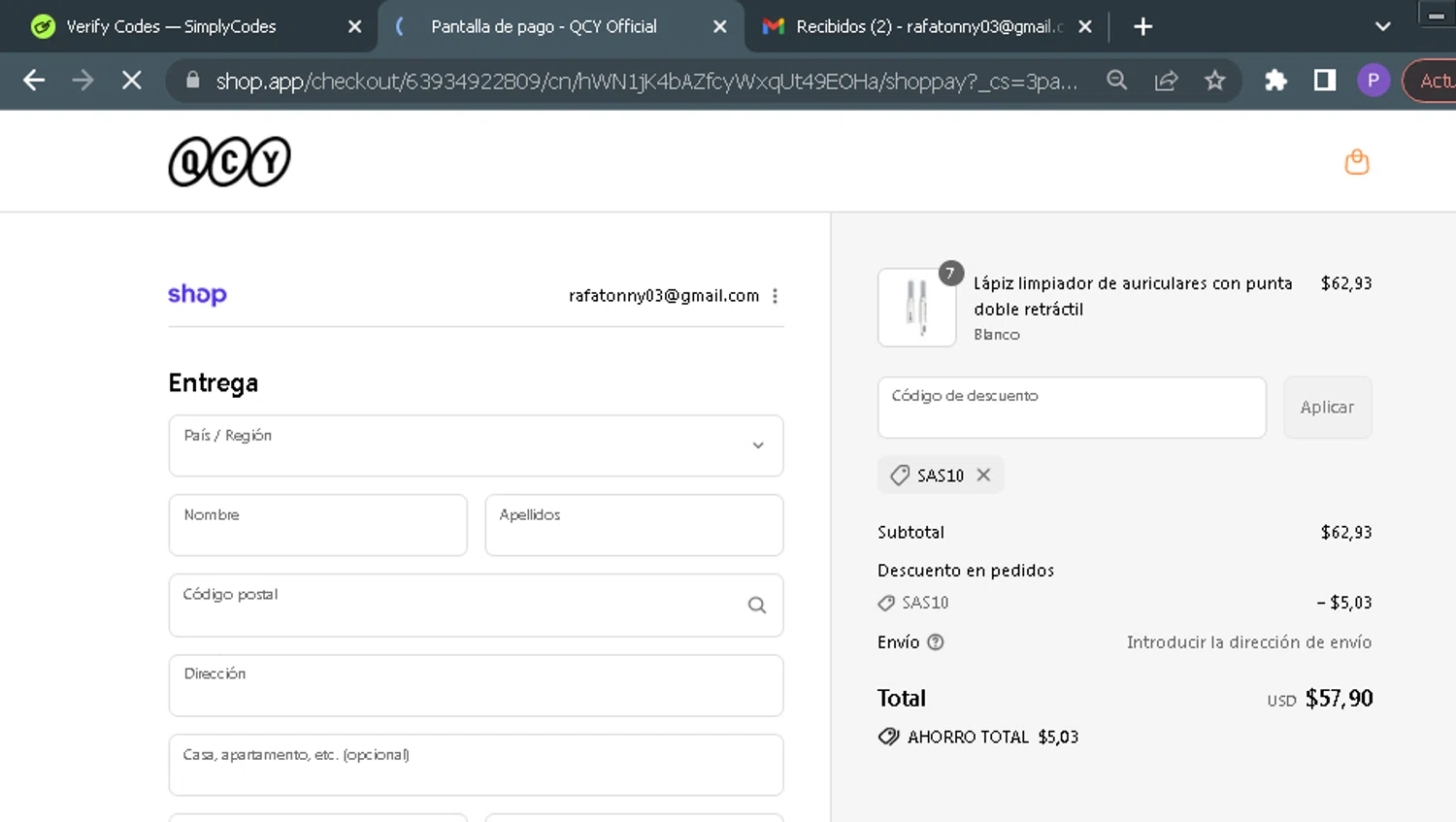Viewport: 1456px width, 822px height.
Task: Switch to Verify Codes — SimplyCodes tab
Action: tap(171, 26)
